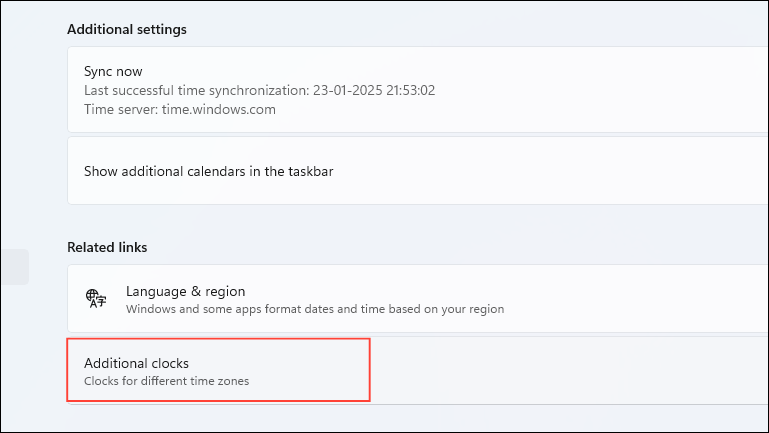Click the Sync now option
Screen dimensions: 769x433
(x=113, y=72)
